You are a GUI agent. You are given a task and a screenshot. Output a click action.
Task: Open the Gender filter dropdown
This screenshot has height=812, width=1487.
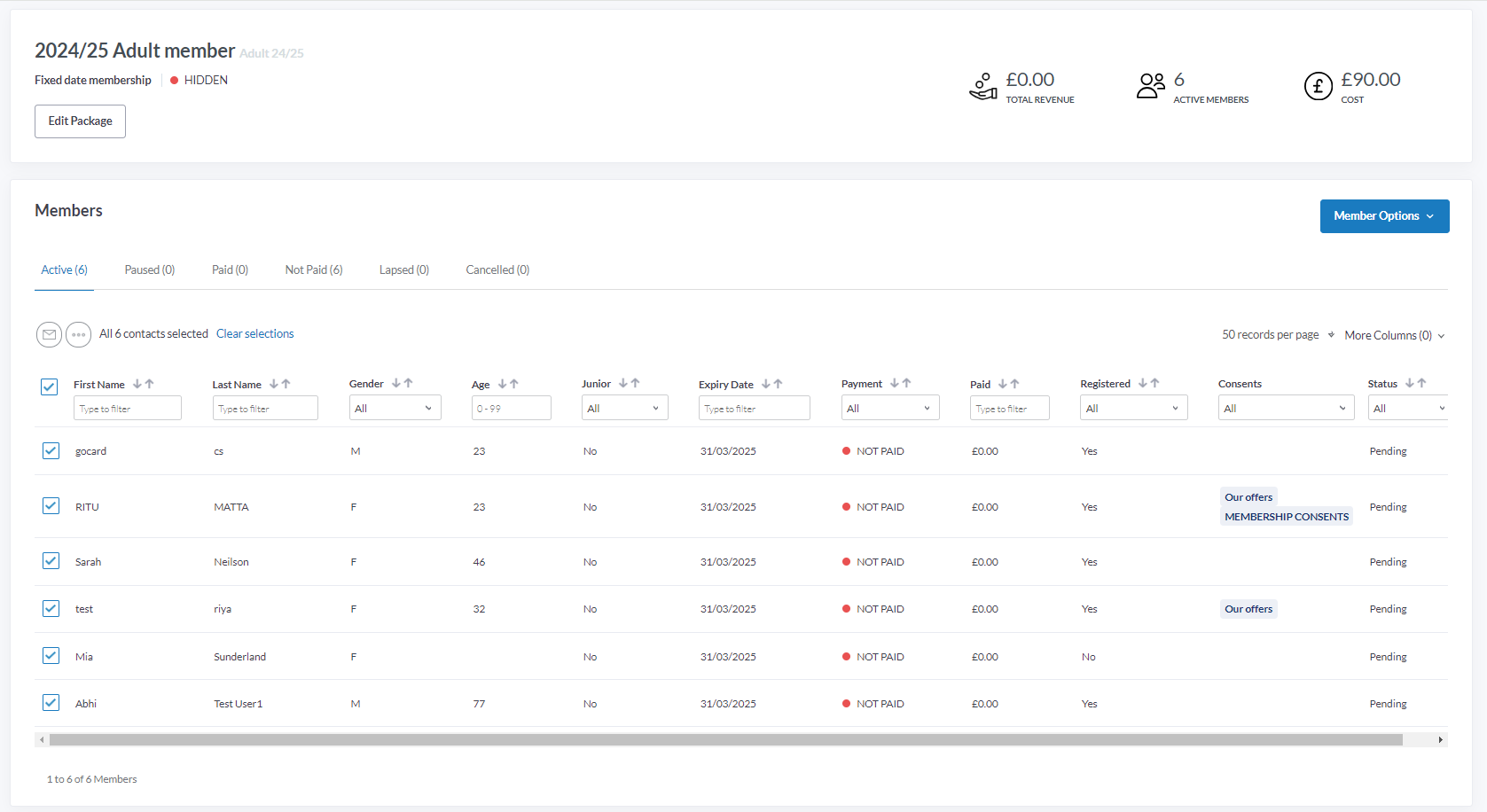(x=395, y=408)
